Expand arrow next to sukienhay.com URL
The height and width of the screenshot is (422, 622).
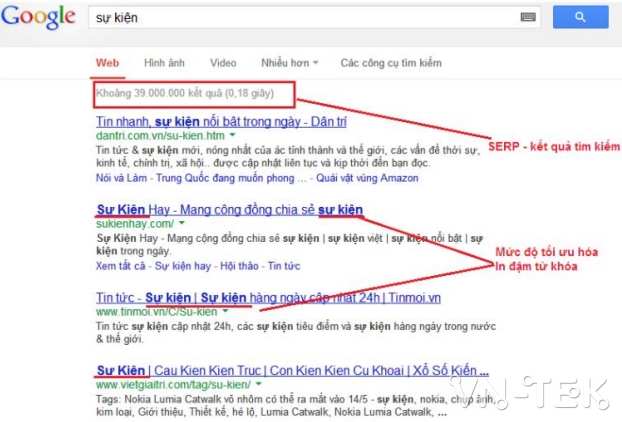[x=182, y=223]
